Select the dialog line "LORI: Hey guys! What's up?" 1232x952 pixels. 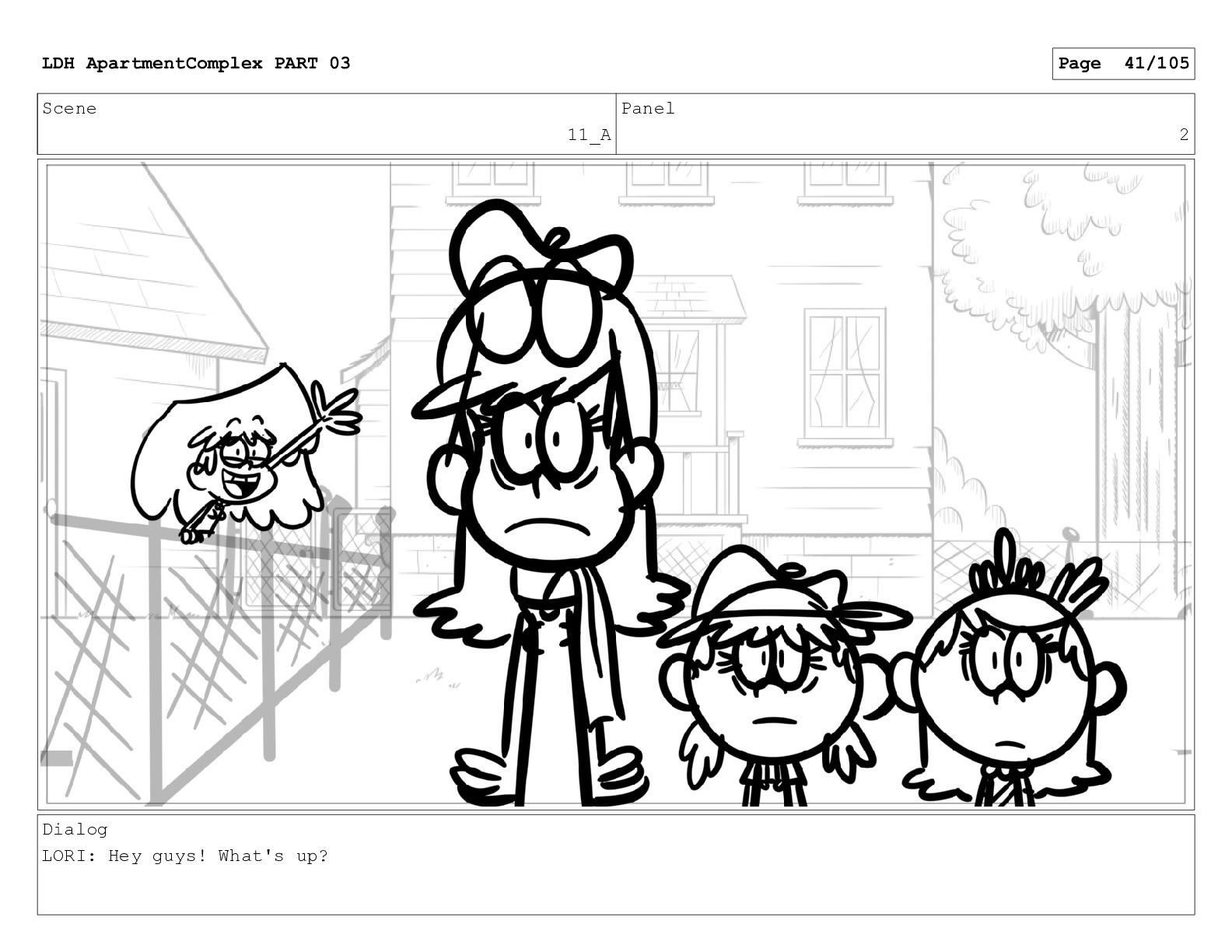tap(185, 856)
